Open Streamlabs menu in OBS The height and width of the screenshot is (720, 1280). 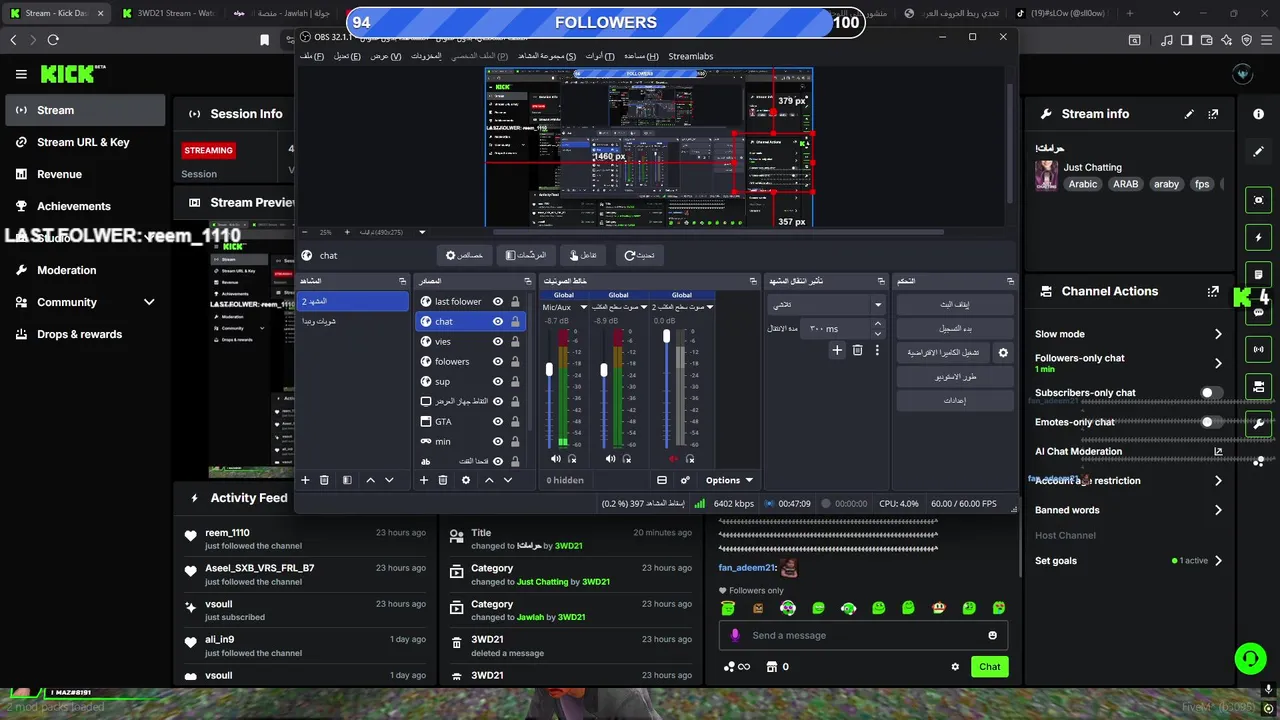pos(691,56)
